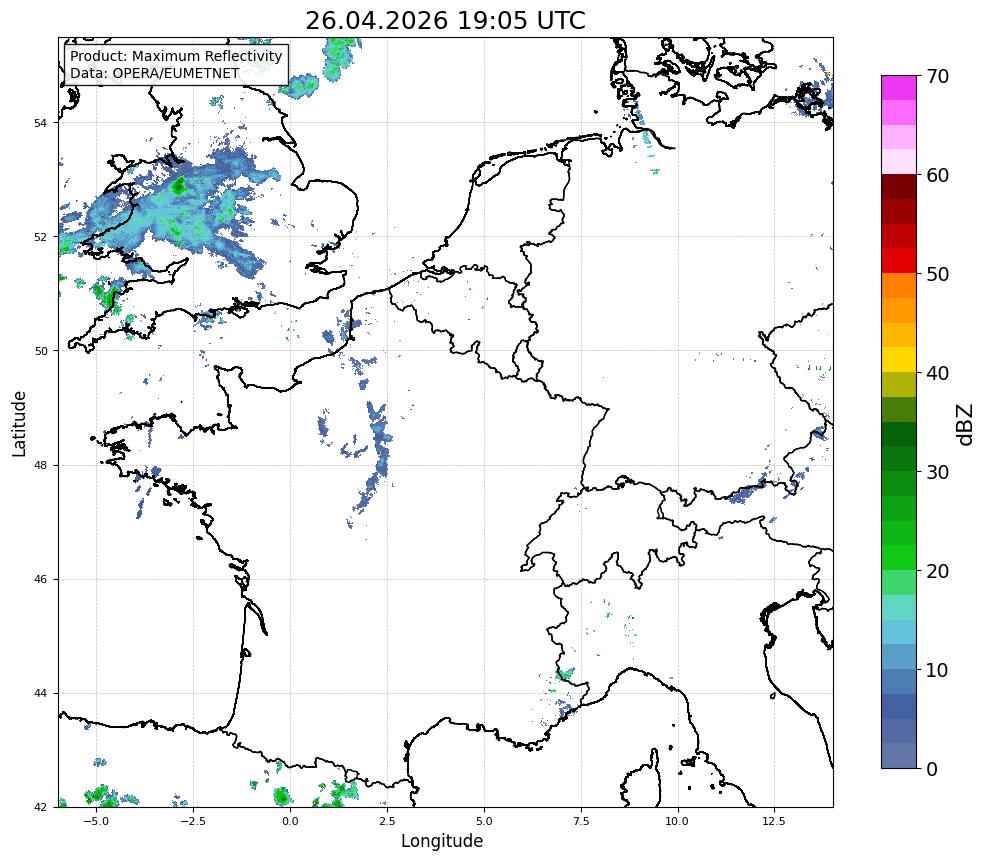Click the Data: OPERA/EUMETNET text
Viewport: 985px width, 860px height.
pyautogui.click(x=155, y=73)
